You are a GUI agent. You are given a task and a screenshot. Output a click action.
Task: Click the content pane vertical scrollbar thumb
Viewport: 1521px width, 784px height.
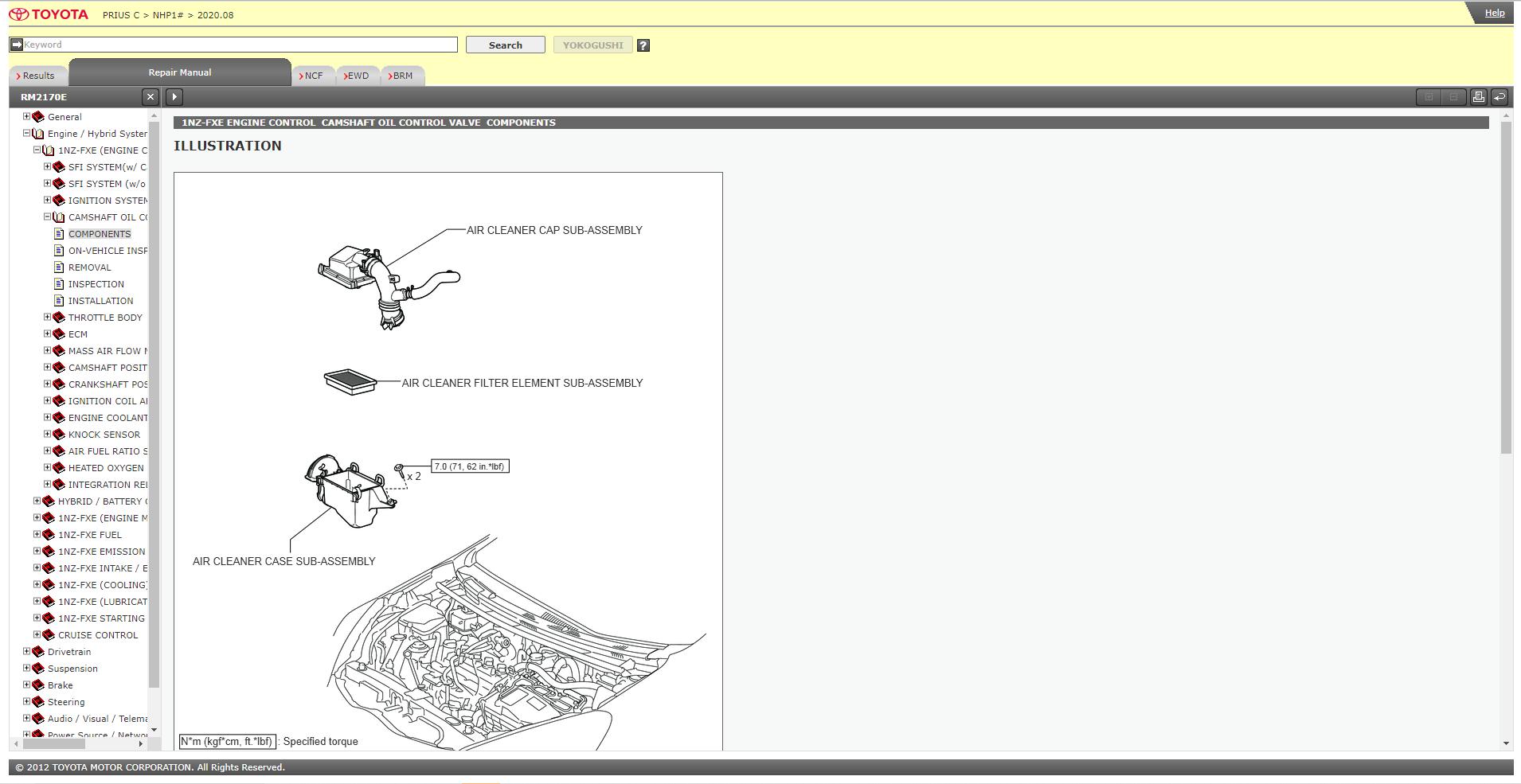[1505, 288]
